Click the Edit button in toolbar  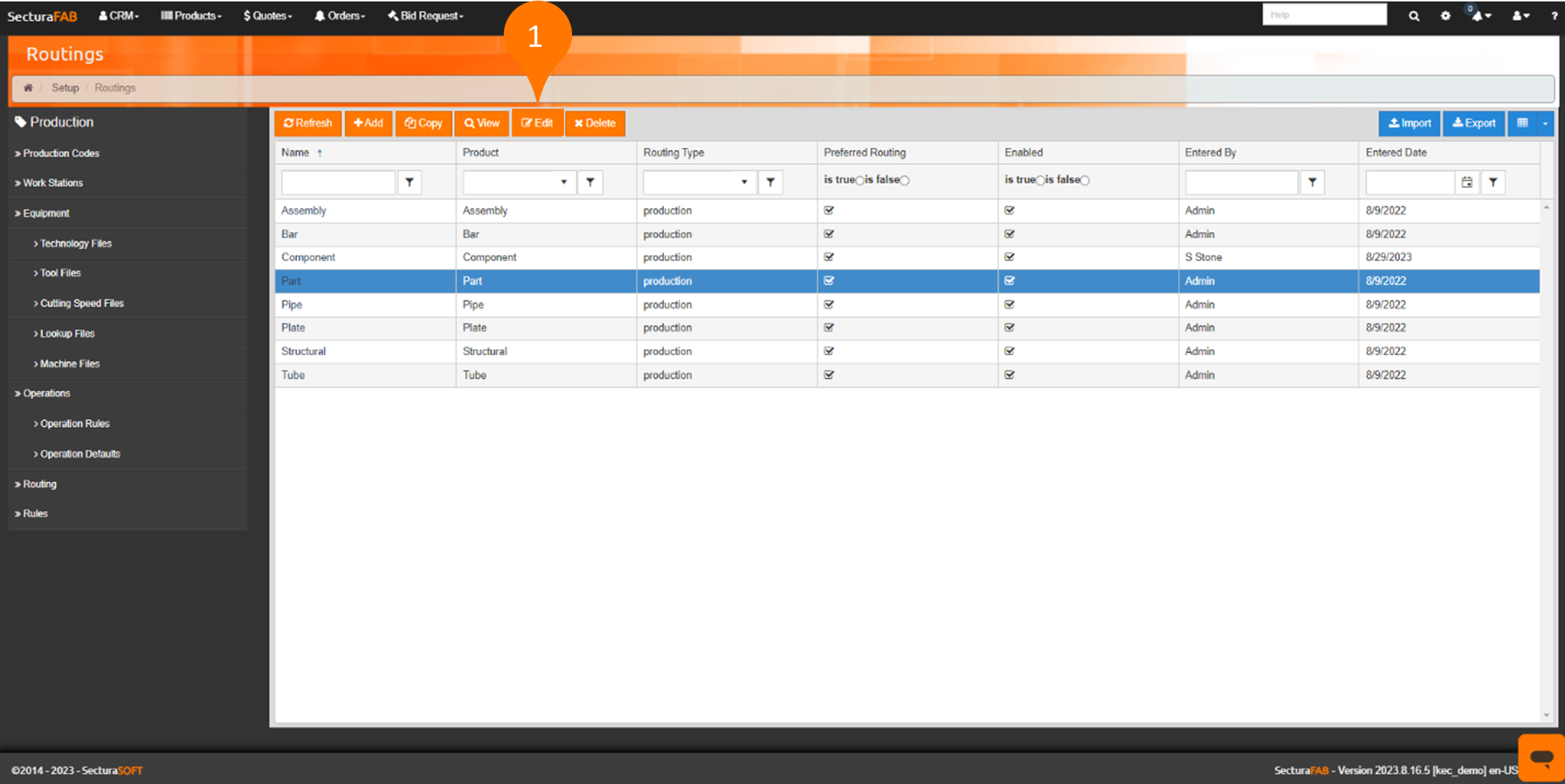537,123
